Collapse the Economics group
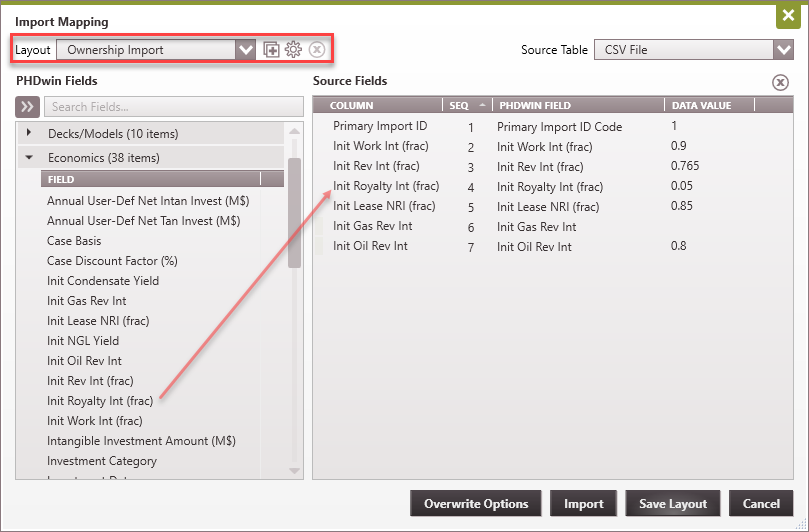The width and height of the screenshot is (809, 532). (29, 157)
